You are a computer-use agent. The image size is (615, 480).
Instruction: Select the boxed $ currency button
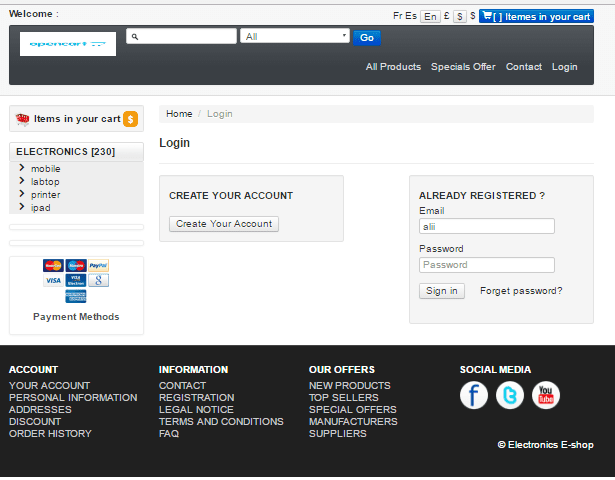point(459,16)
